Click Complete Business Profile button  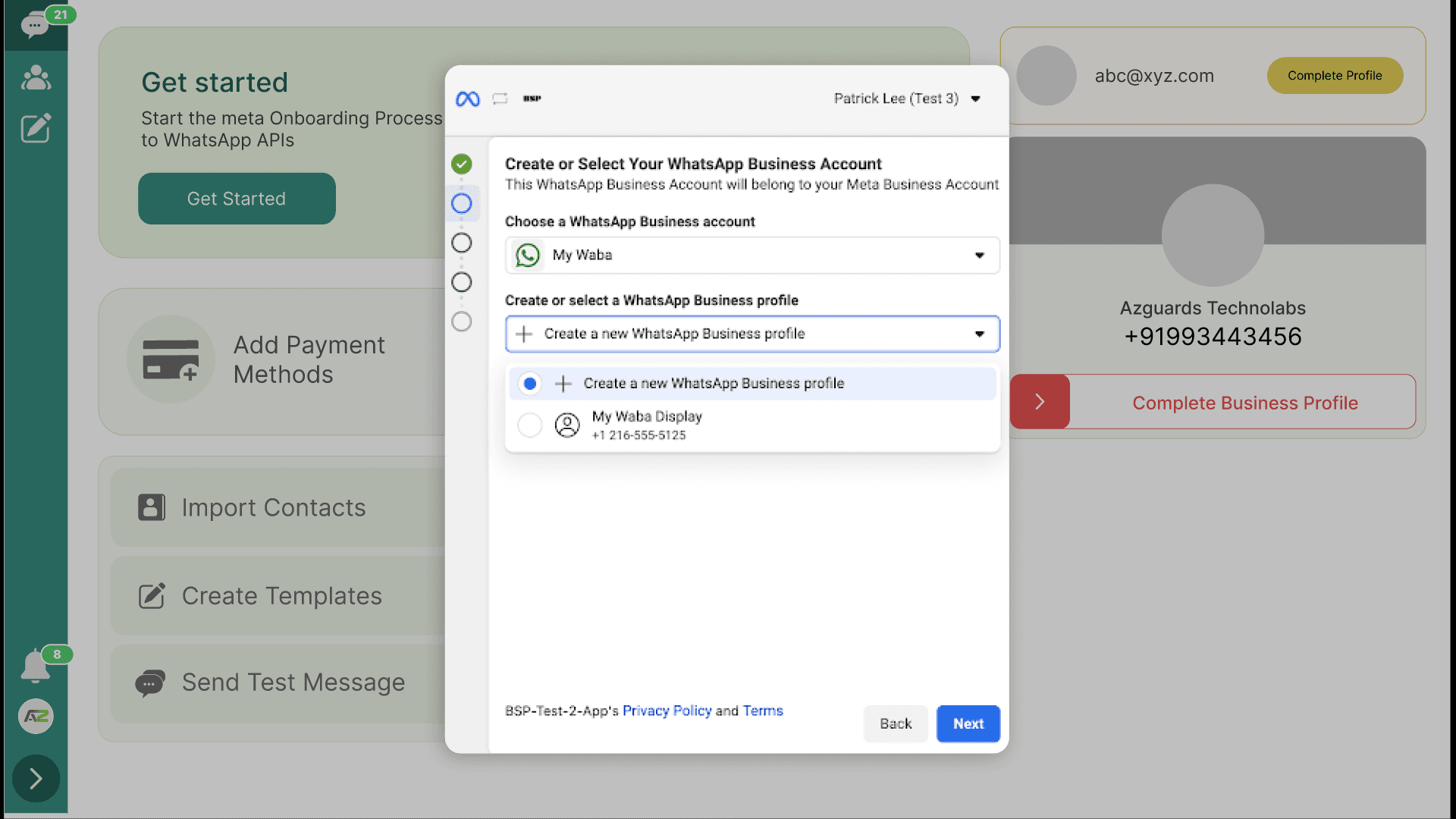click(x=1245, y=403)
